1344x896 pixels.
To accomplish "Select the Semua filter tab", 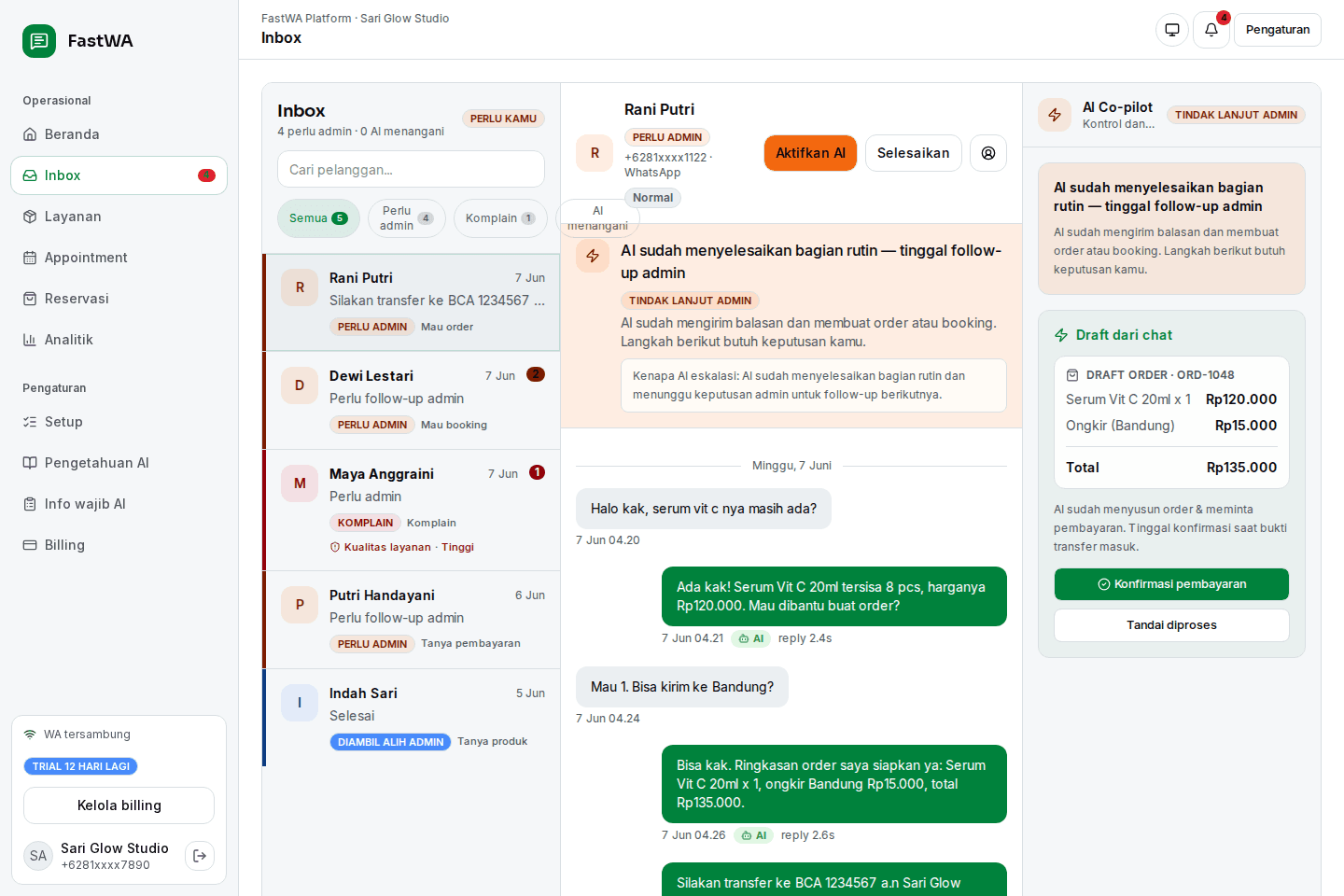I will tap(318, 218).
